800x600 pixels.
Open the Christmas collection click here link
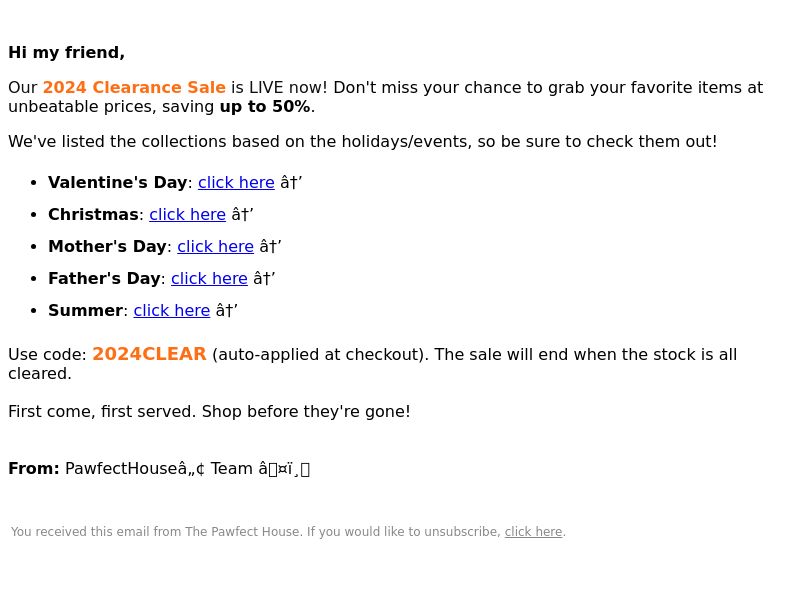[x=187, y=215]
